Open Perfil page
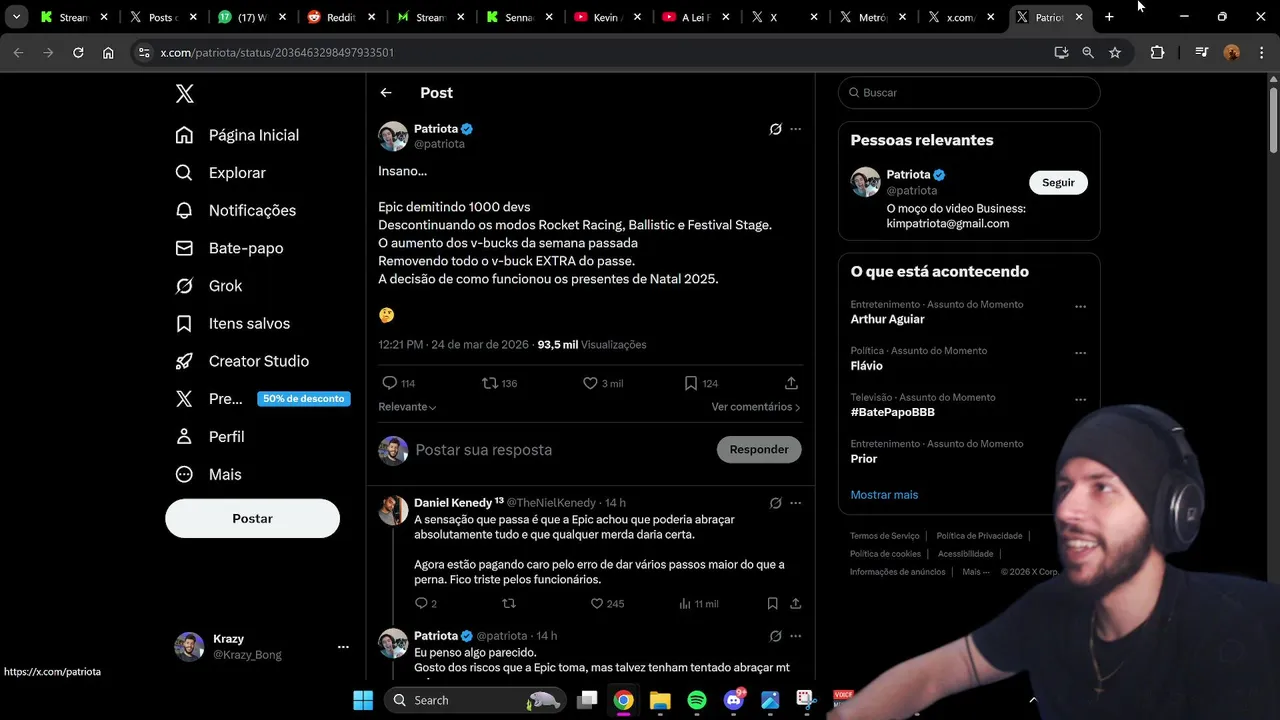This screenshot has width=1280, height=720. [209, 437]
